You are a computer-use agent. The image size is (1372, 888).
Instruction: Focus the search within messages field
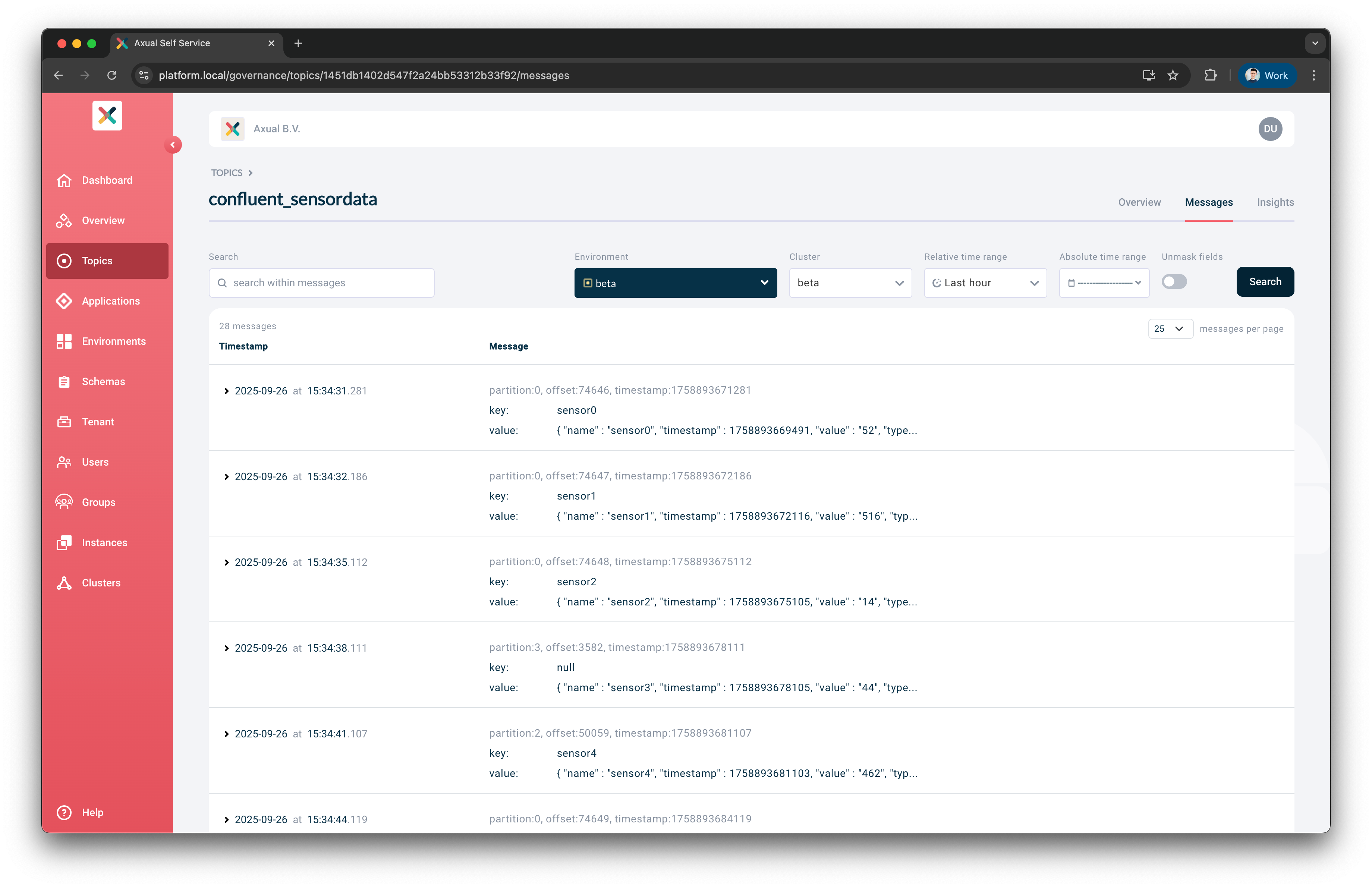click(x=328, y=283)
